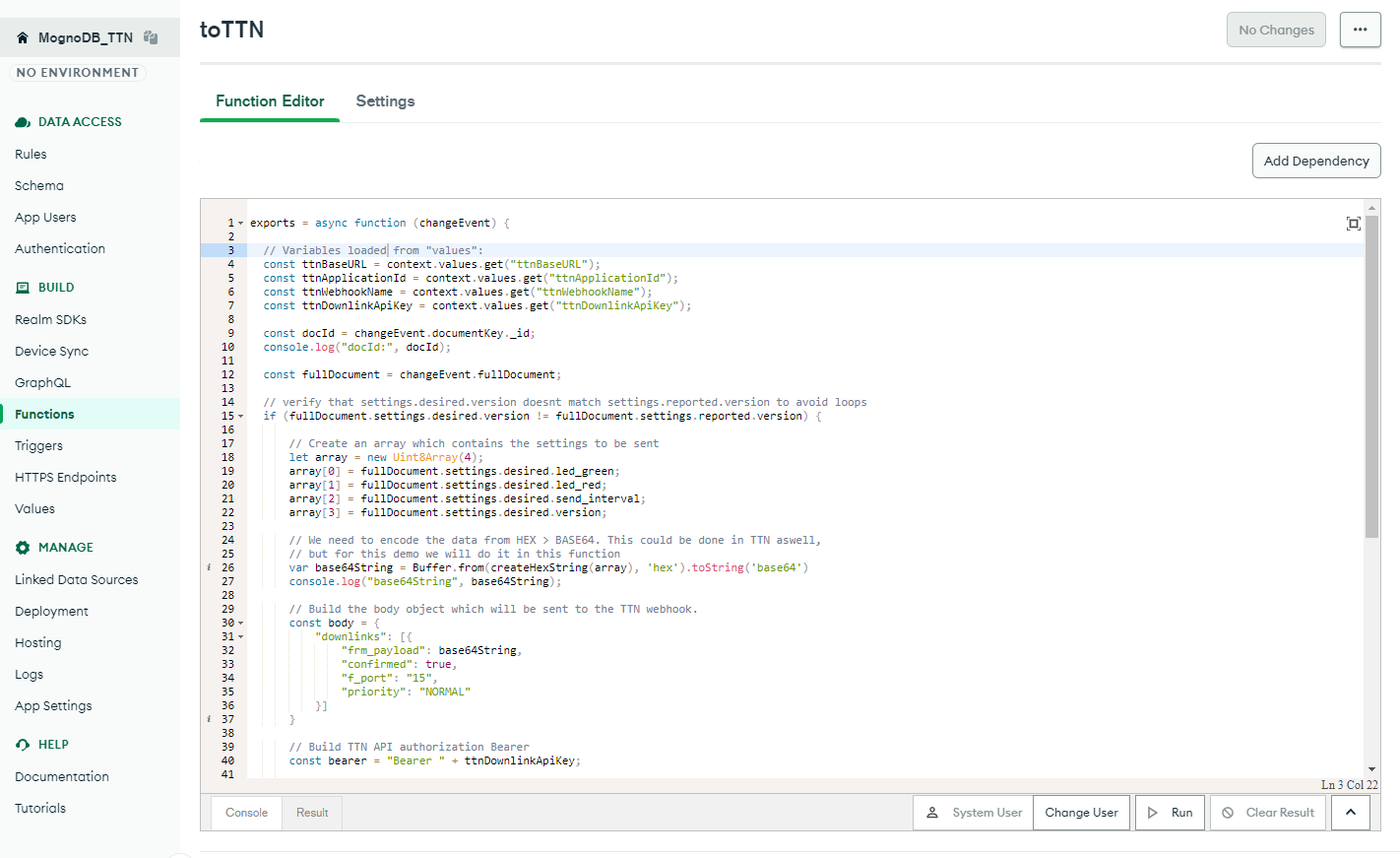Open HTTPS Endpoints page
This screenshot has width=1400, height=858.
coord(66,478)
